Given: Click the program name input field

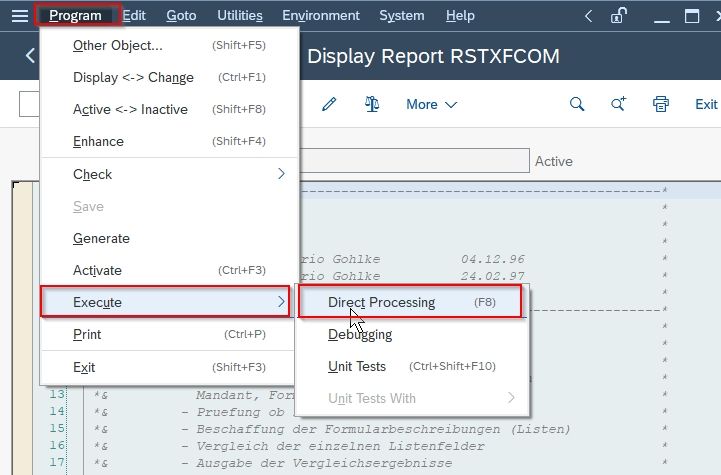Looking at the screenshot, I should click(x=414, y=160).
